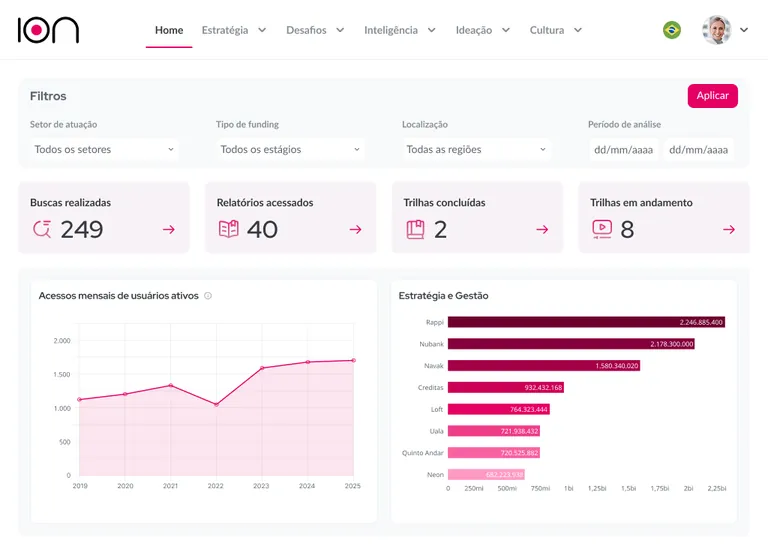
Task: Open the Todos os estágios dropdown
Action: tap(290, 149)
